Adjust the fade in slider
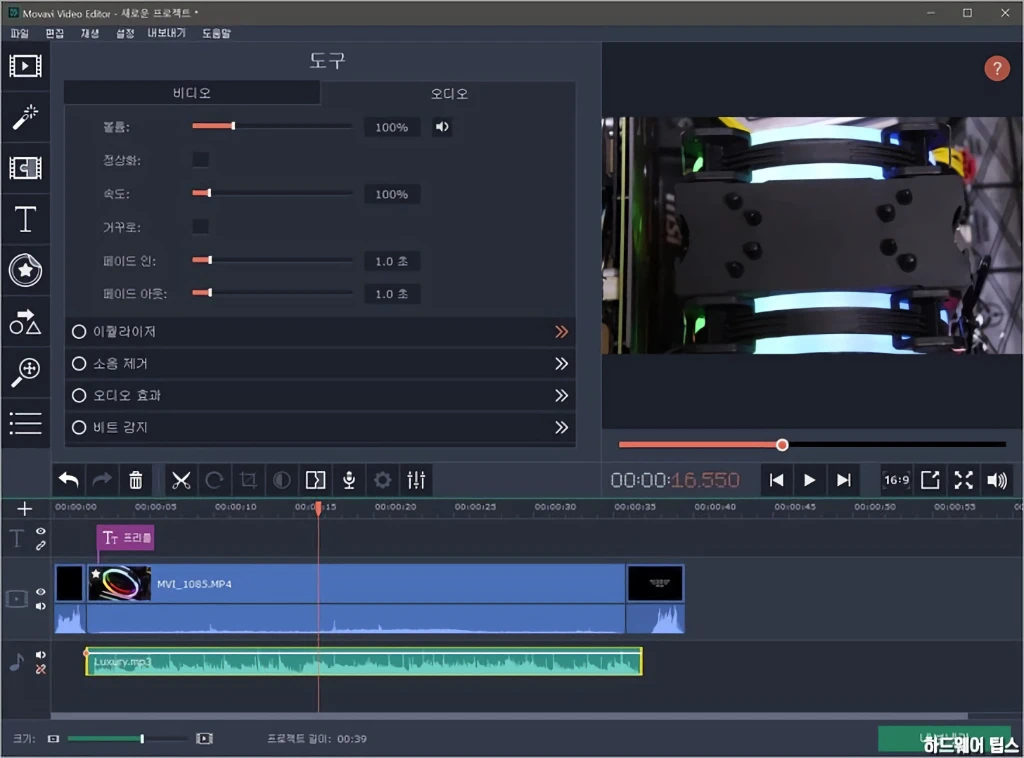1024x758 pixels. pyautogui.click(x=272, y=261)
